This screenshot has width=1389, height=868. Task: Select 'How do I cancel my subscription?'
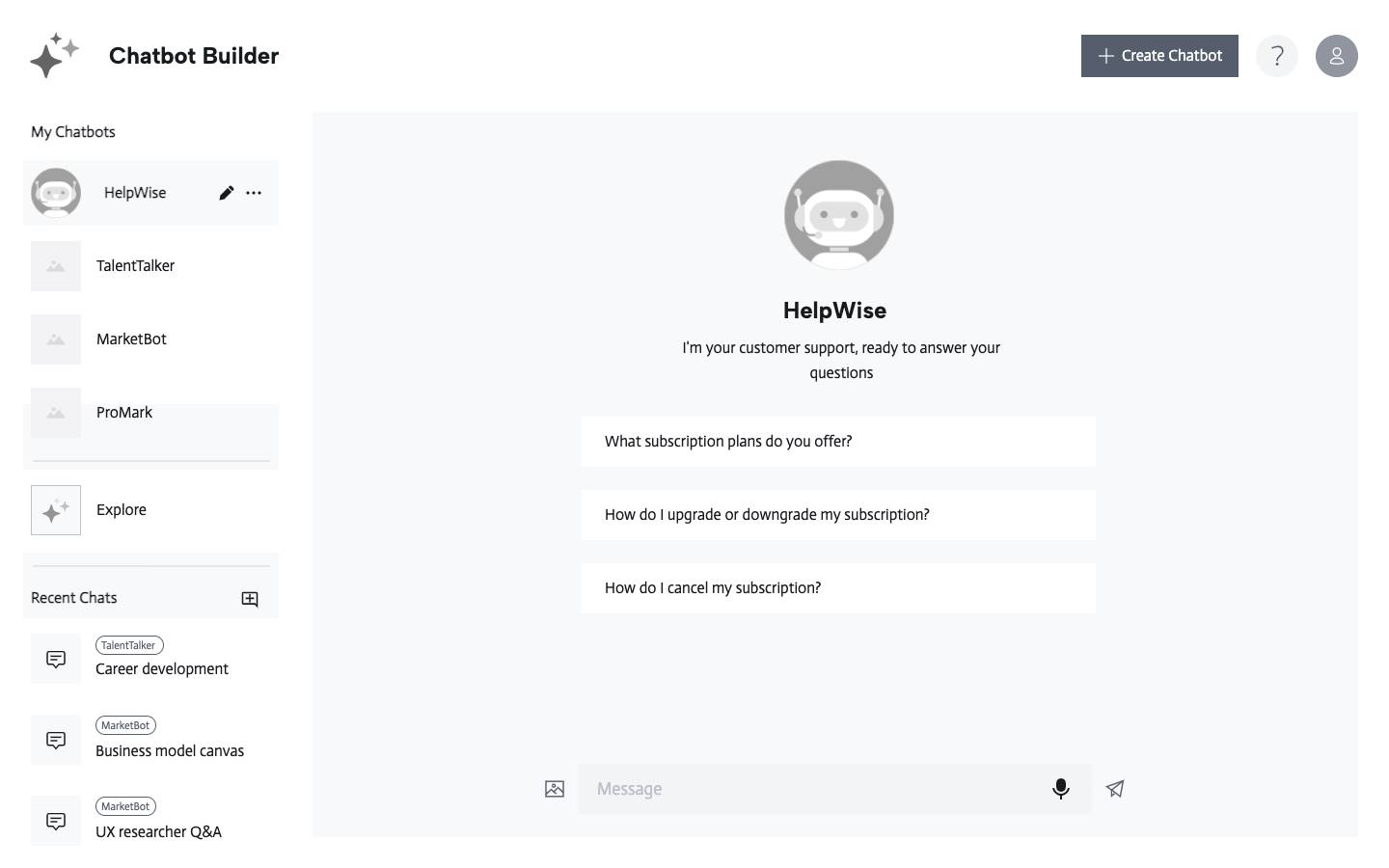coord(837,588)
